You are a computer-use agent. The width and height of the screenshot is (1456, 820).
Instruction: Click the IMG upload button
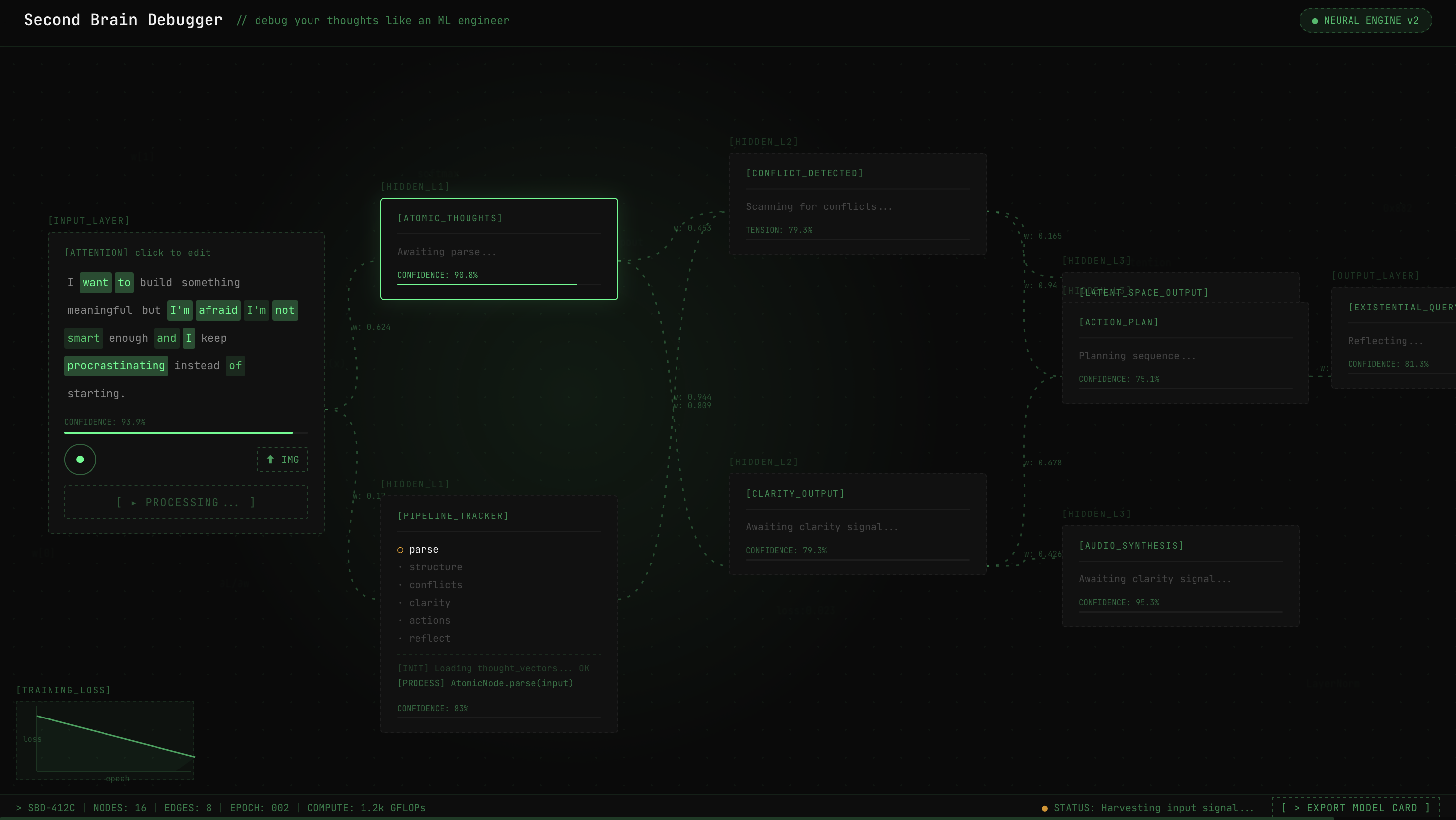282,460
